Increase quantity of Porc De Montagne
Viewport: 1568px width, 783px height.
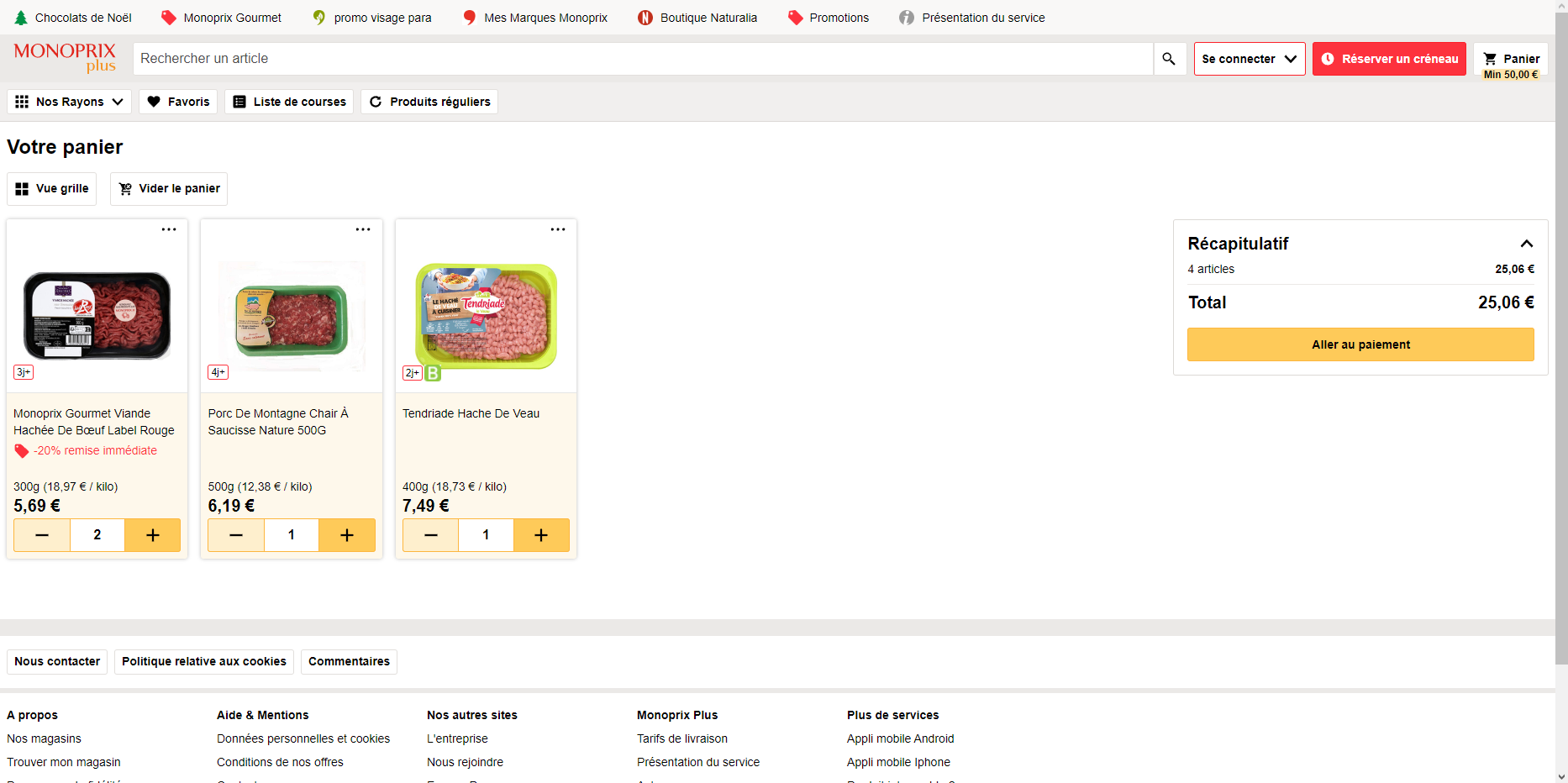coord(347,535)
